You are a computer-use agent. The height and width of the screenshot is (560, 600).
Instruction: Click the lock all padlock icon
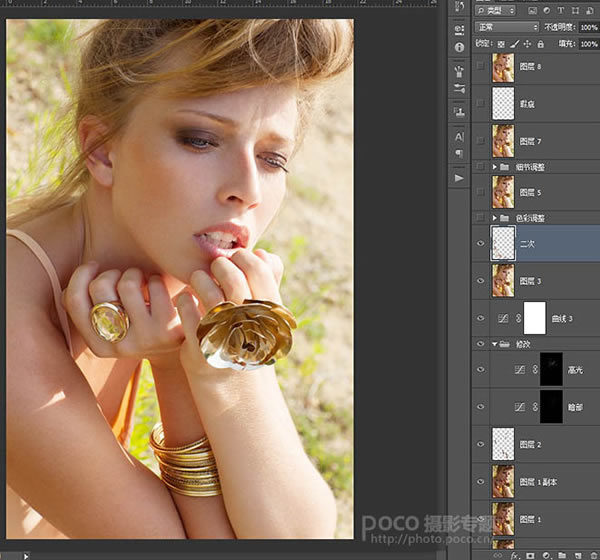tap(542, 44)
